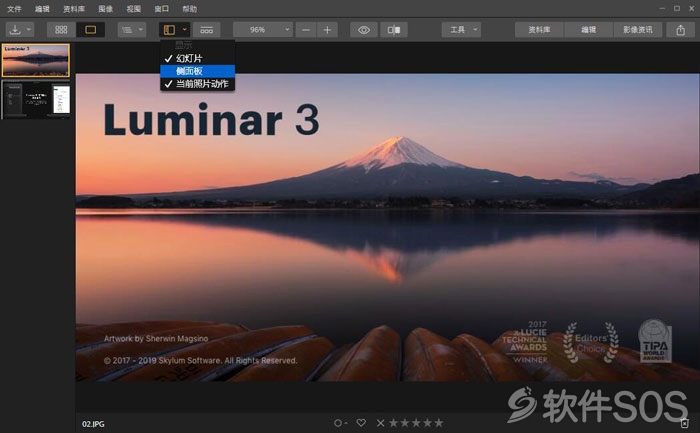This screenshot has width=700, height=433.
Task: Collapse the layout display dropdown arrow
Action: pos(184,29)
